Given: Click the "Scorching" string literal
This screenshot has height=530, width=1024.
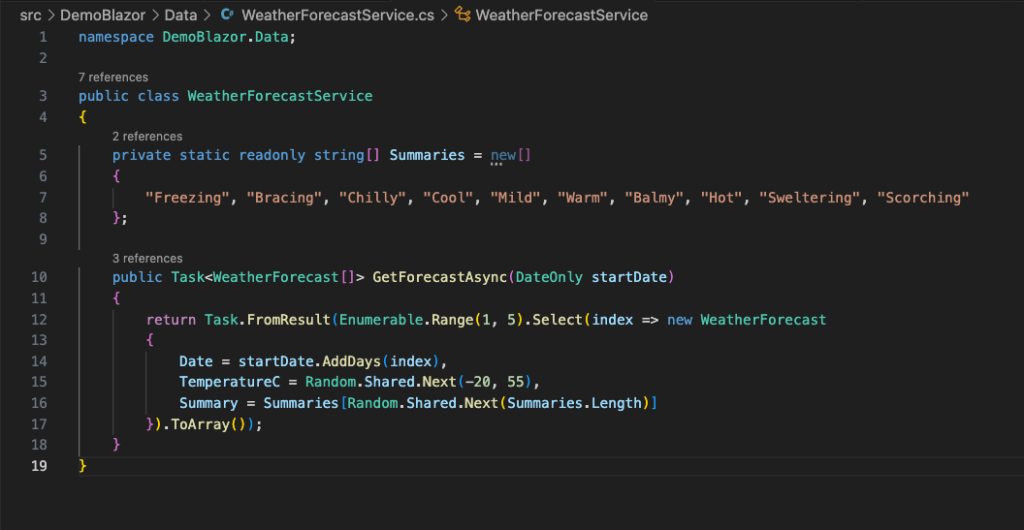Looking at the screenshot, I should click(x=923, y=198).
